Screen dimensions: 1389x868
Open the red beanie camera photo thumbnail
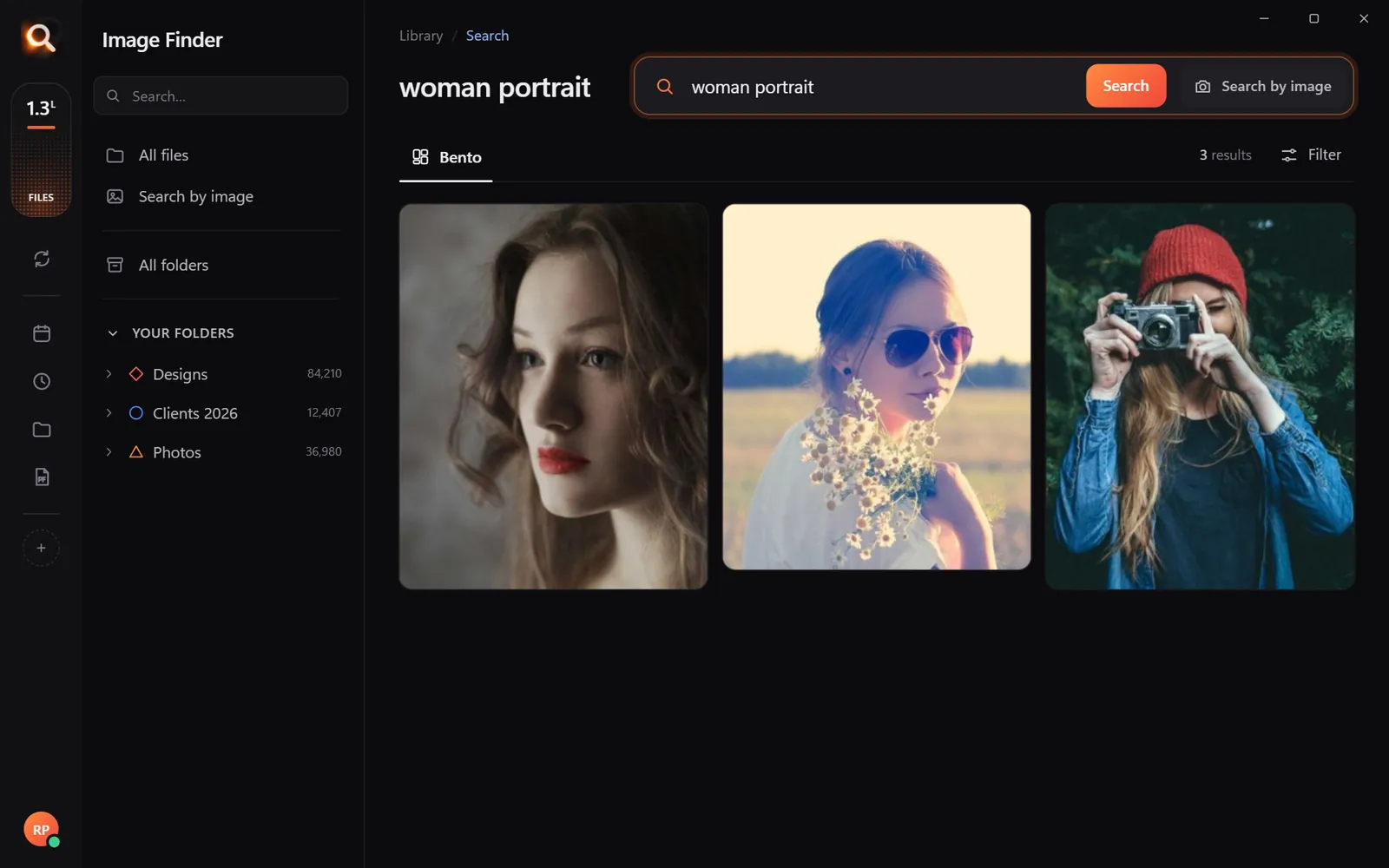click(1200, 396)
